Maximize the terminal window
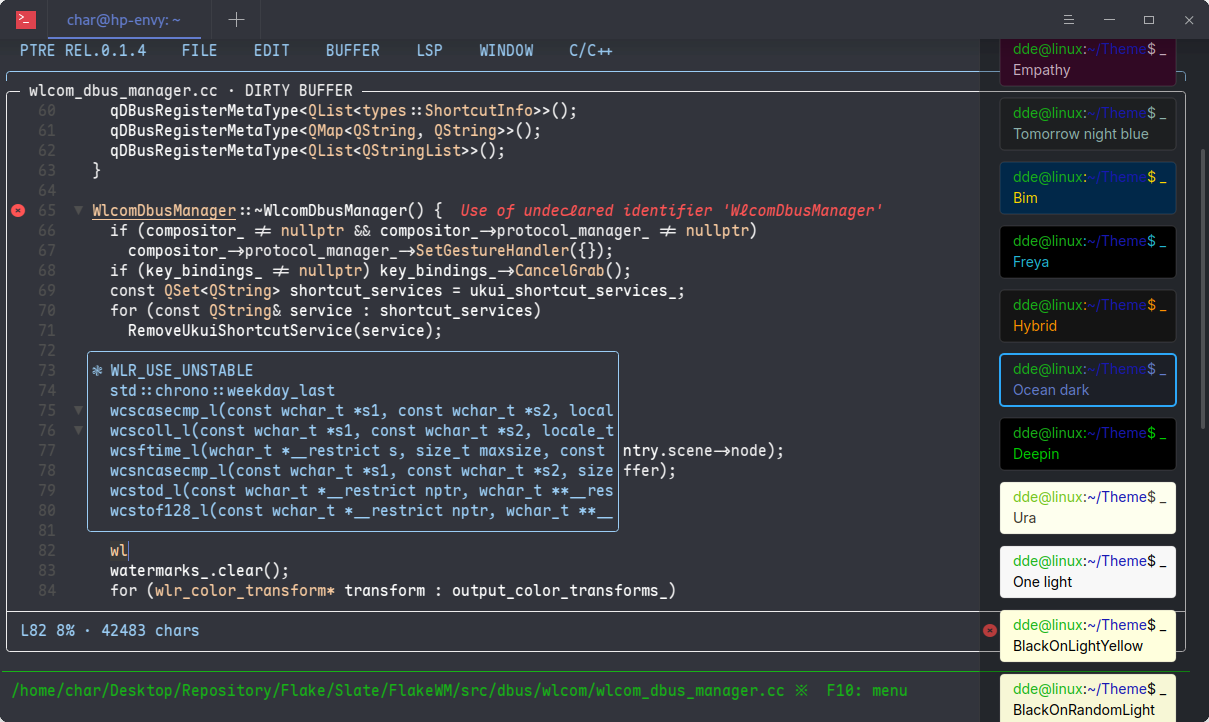This screenshot has width=1209, height=722. point(1149,20)
